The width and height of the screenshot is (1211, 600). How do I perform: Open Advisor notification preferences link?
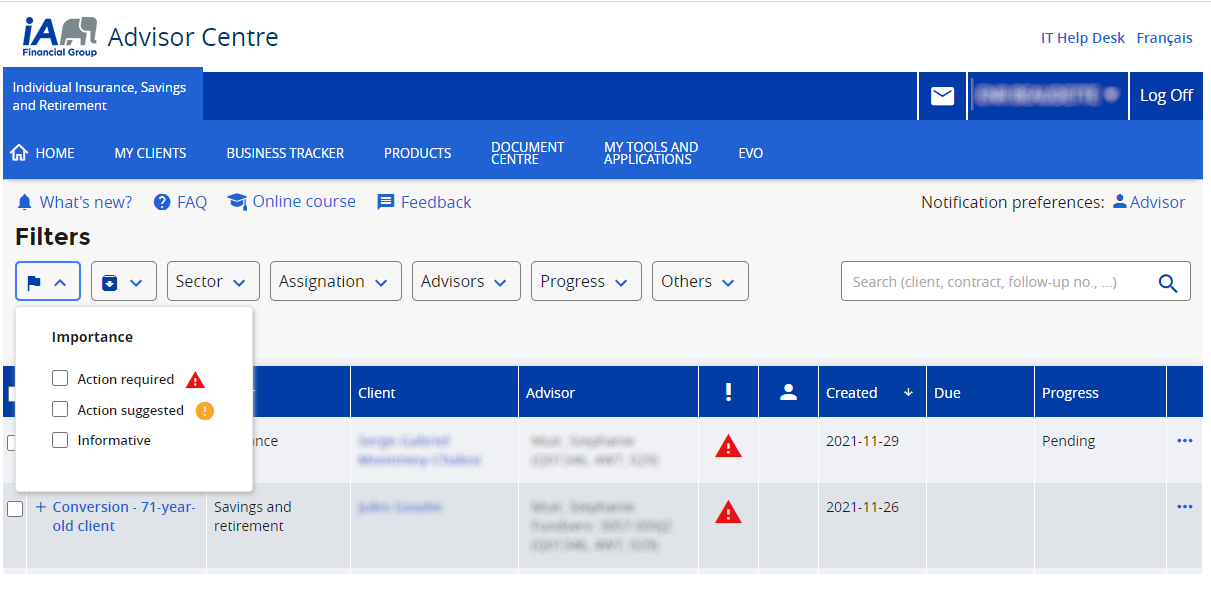[x=1149, y=202]
